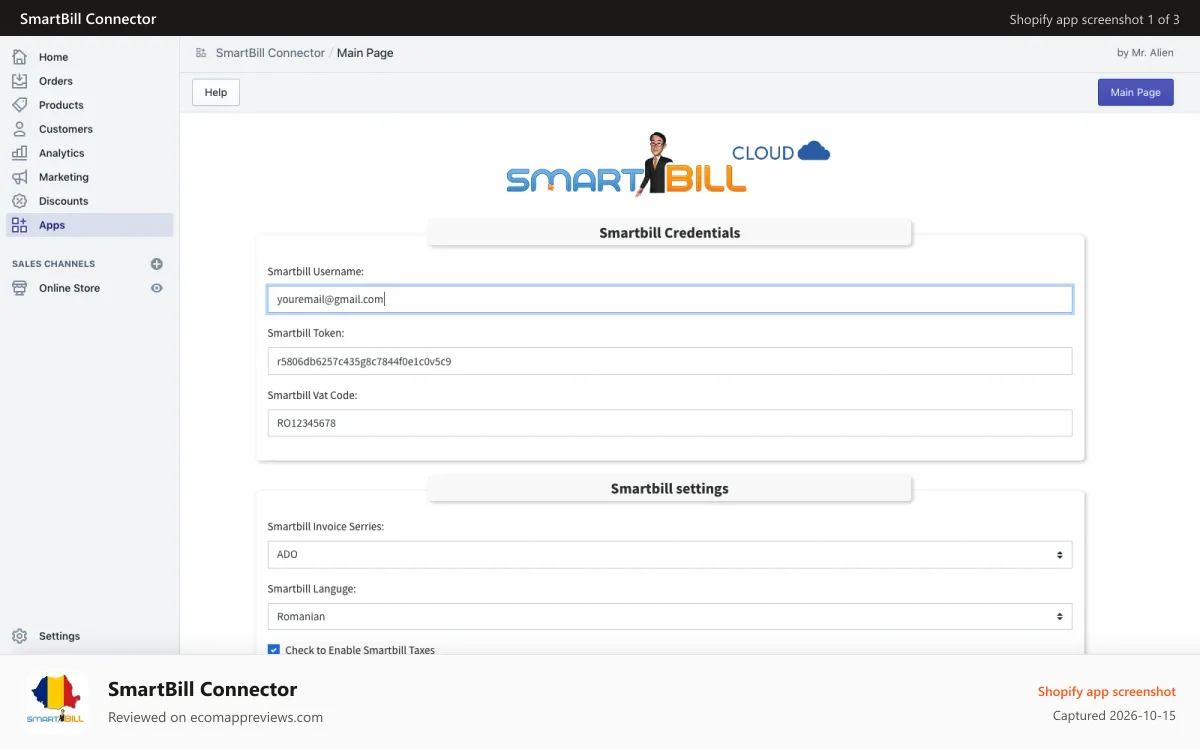Click the Smartbill Token field
1200x750 pixels.
670,361
